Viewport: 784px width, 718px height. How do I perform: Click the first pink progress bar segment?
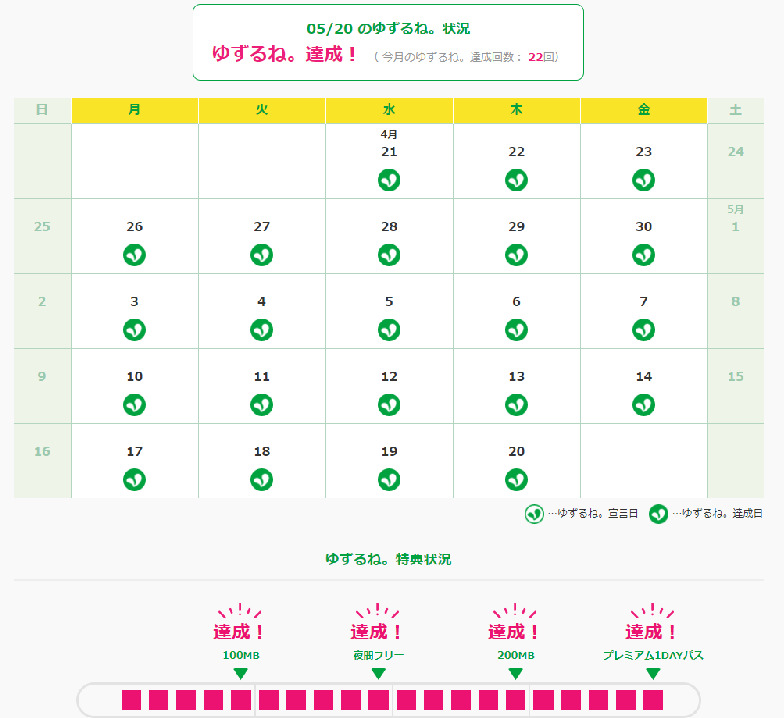(x=131, y=699)
